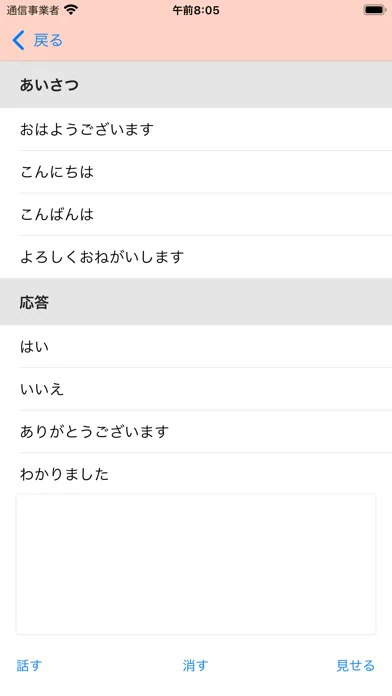Choose the こんにちは phrase row
The image size is (392, 696).
pyautogui.click(x=196, y=172)
